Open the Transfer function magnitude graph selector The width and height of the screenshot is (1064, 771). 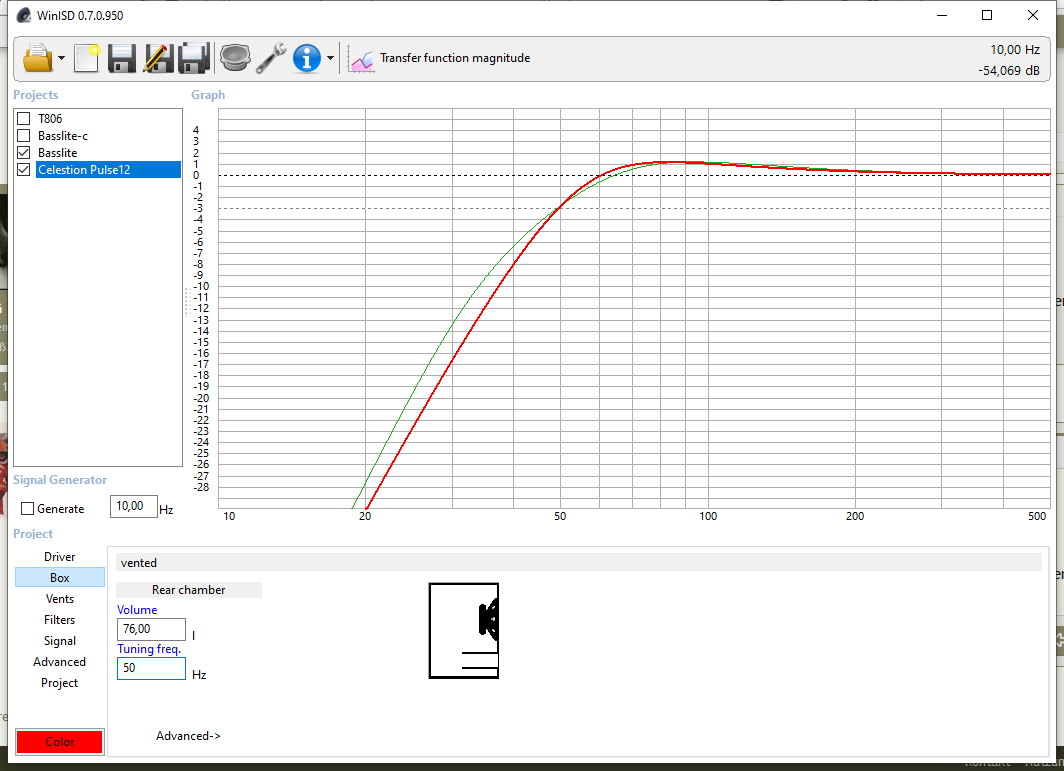[440, 59]
